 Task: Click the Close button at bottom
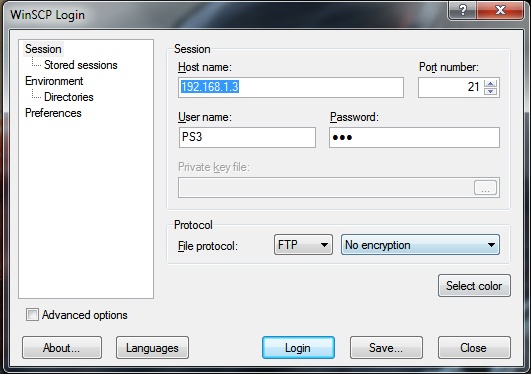click(x=474, y=348)
